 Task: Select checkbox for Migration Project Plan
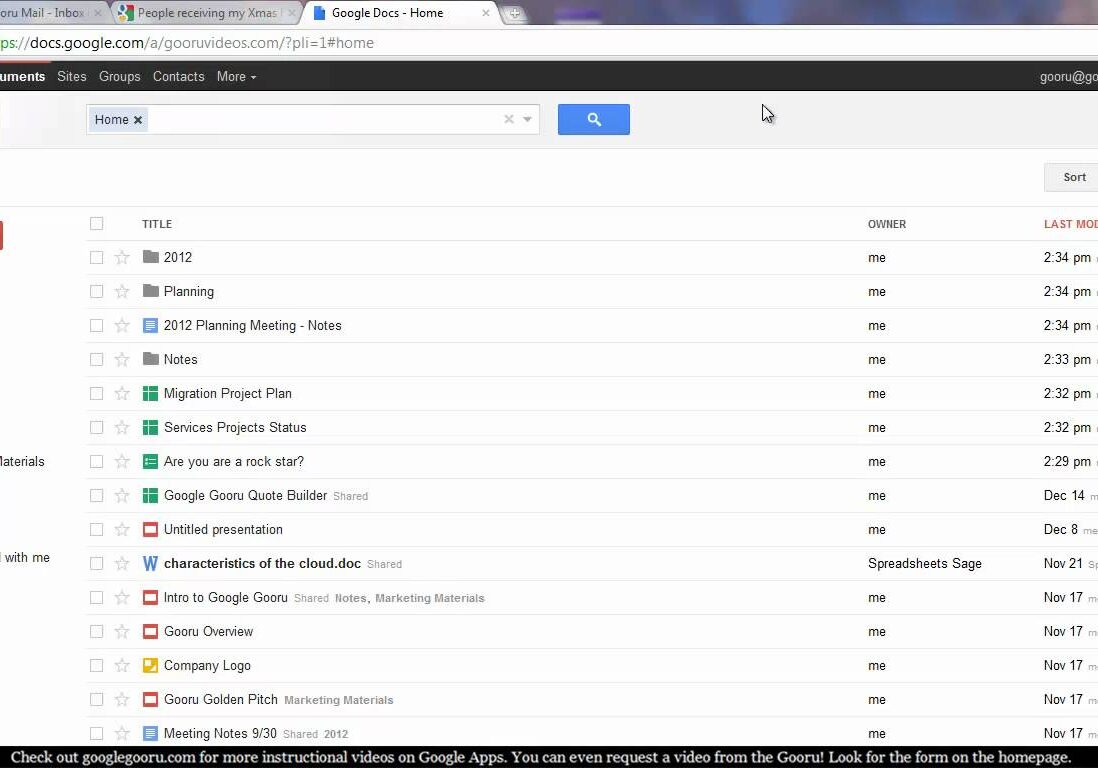click(97, 393)
